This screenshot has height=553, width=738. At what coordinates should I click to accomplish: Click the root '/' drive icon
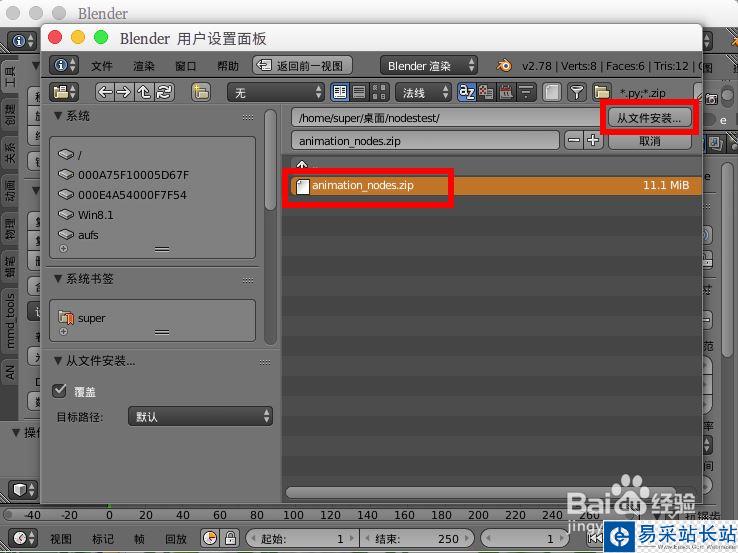click(66, 154)
